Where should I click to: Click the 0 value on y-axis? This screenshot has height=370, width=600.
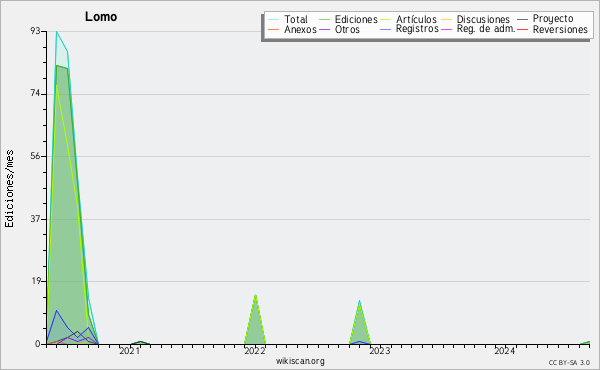coord(38,344)
